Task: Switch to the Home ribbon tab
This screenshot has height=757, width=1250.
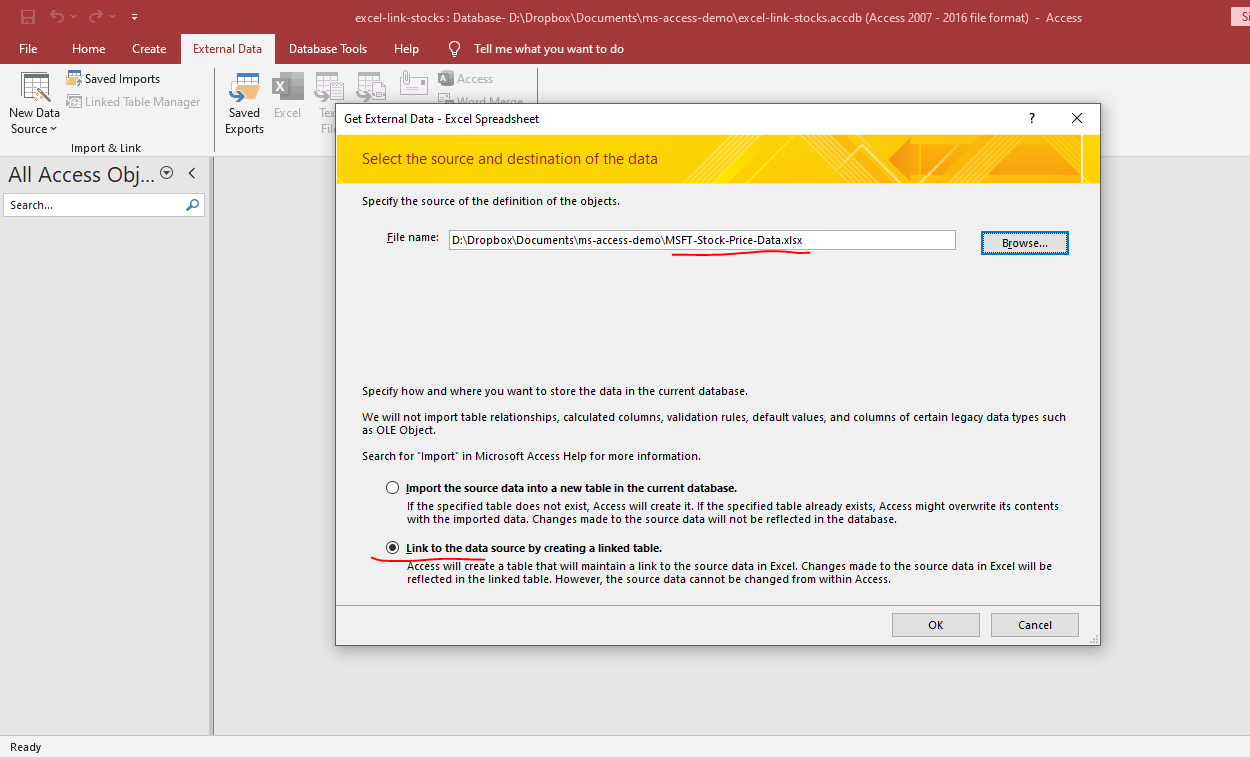Action: pyautogui.click(x=89, y=48)
